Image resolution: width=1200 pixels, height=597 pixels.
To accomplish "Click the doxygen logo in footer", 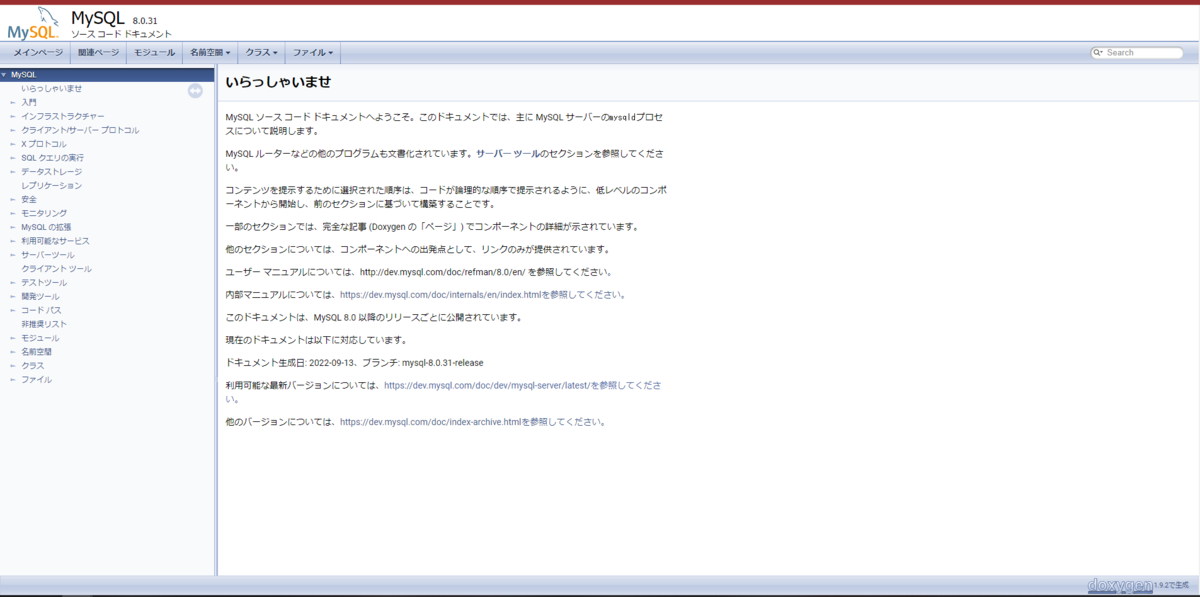I will (x=1120, y=584).
